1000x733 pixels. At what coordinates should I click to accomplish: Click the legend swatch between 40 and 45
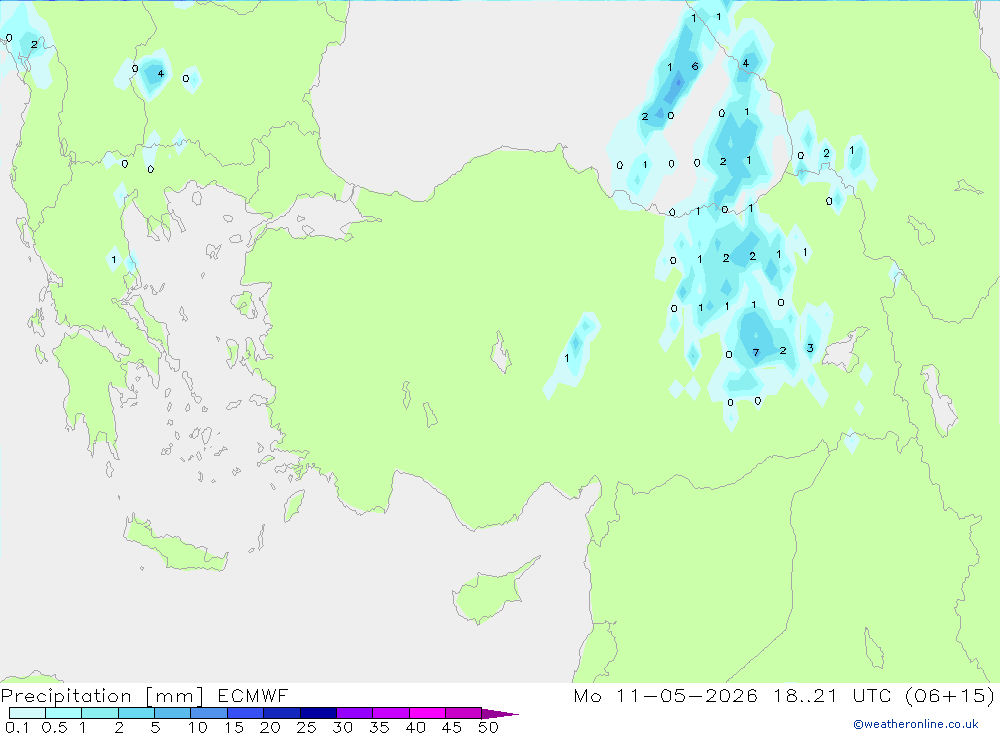click(x=427, y=713)
